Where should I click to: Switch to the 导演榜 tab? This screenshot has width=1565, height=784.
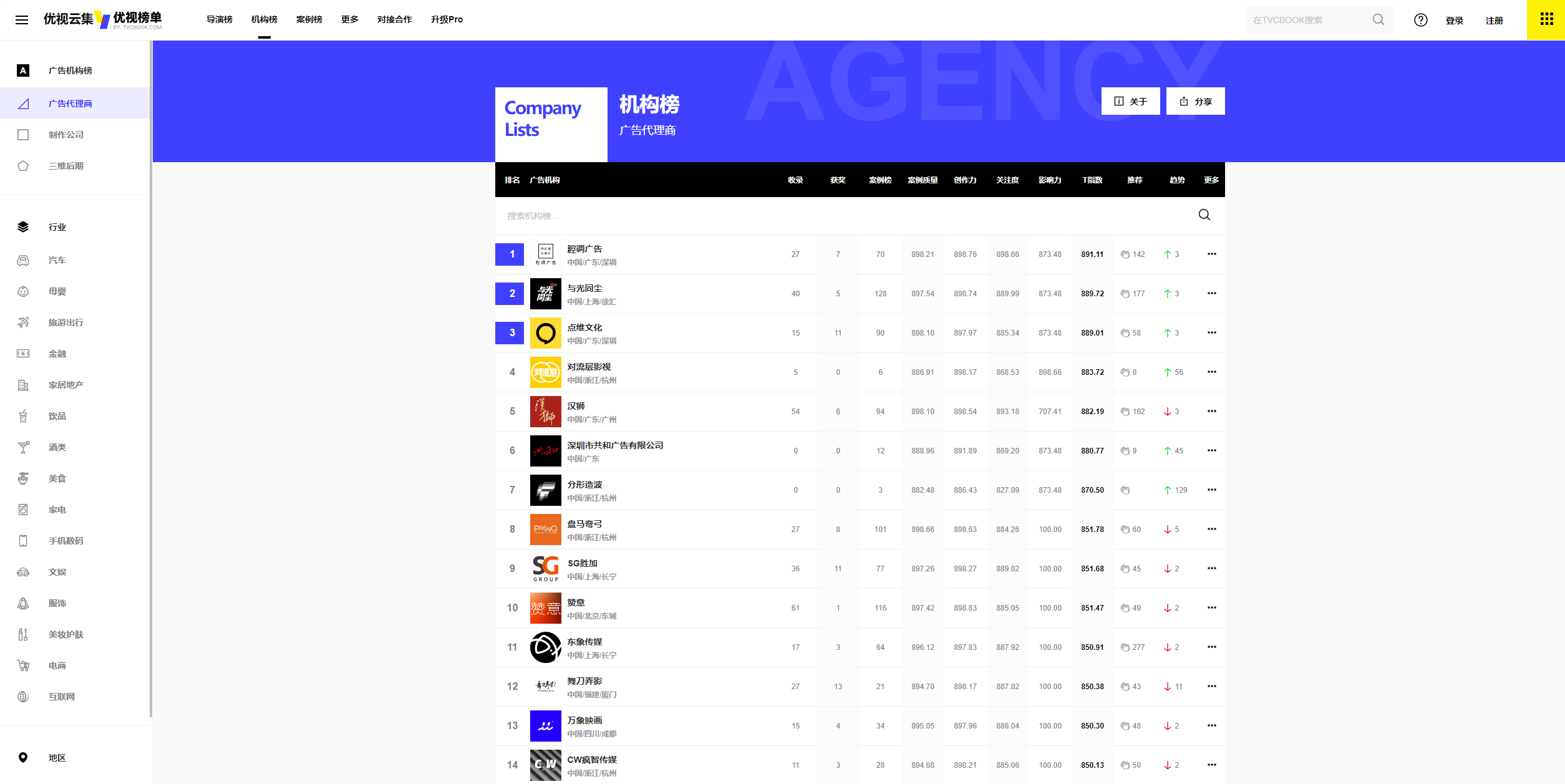pos(219,19)
